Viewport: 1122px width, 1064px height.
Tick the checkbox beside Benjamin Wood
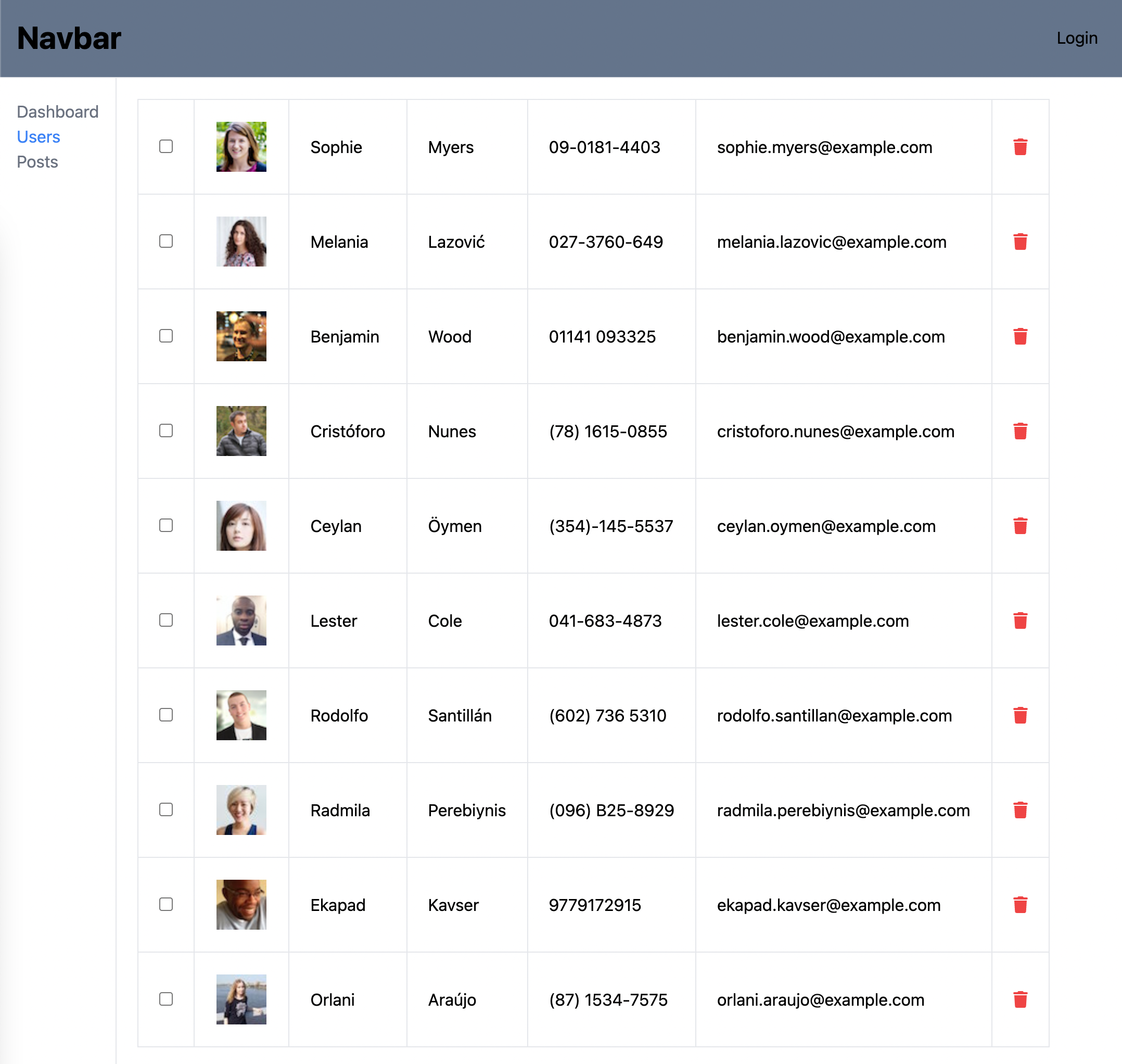point(165,336)
